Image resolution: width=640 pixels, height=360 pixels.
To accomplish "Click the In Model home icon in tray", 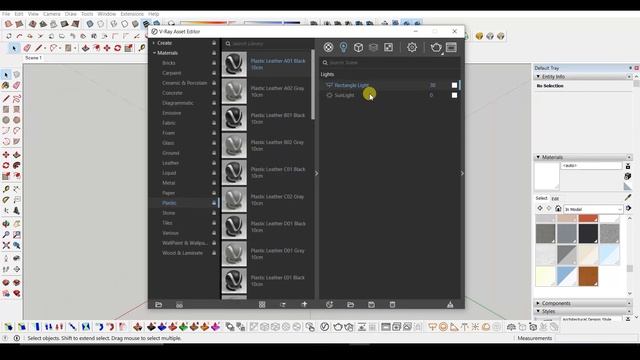I will click(x=558, y=209).
